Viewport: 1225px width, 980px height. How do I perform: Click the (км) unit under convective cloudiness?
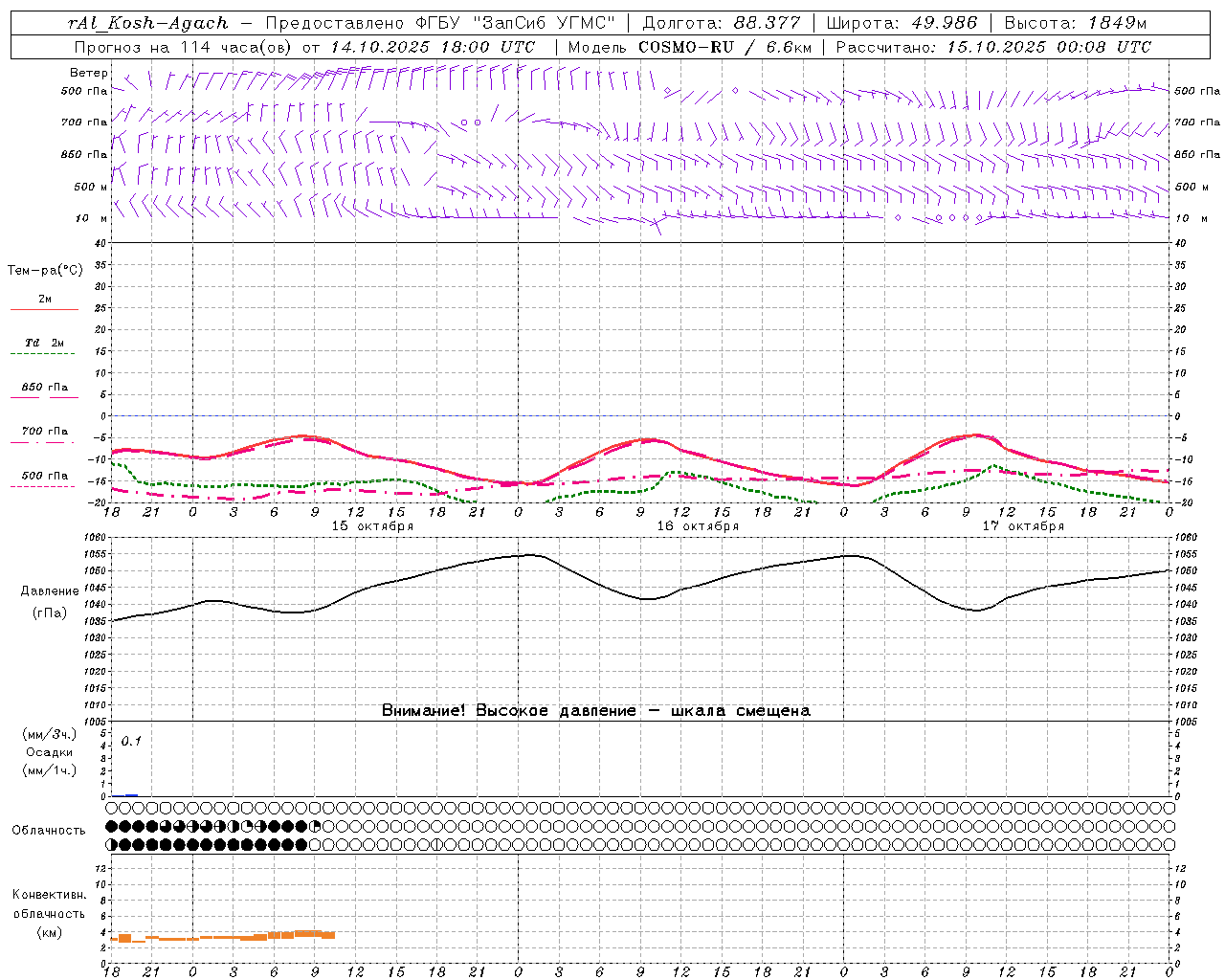(x=50, y=933)
